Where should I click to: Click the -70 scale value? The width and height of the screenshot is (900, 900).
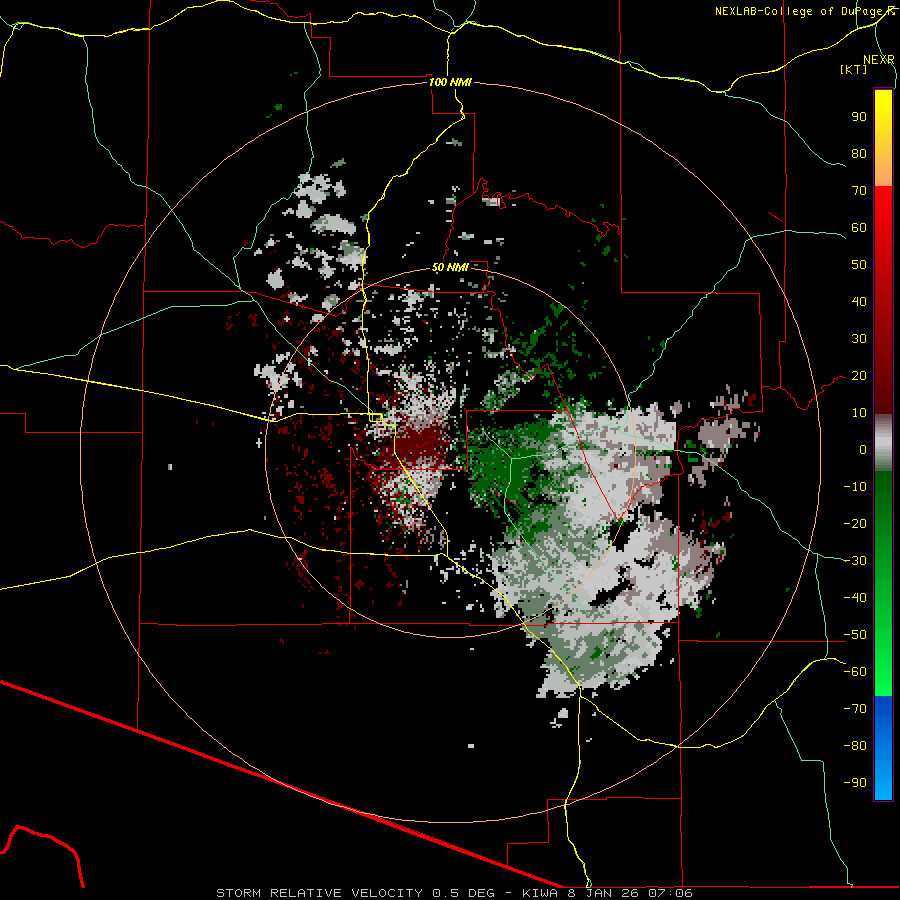click(855, 709)
